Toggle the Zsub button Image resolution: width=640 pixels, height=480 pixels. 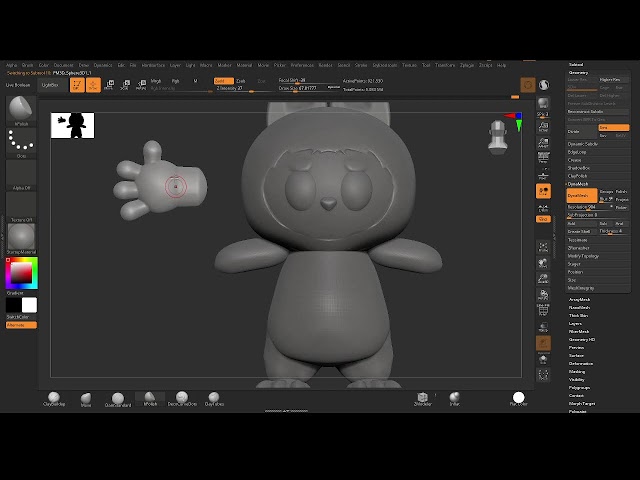coord(241,81)
